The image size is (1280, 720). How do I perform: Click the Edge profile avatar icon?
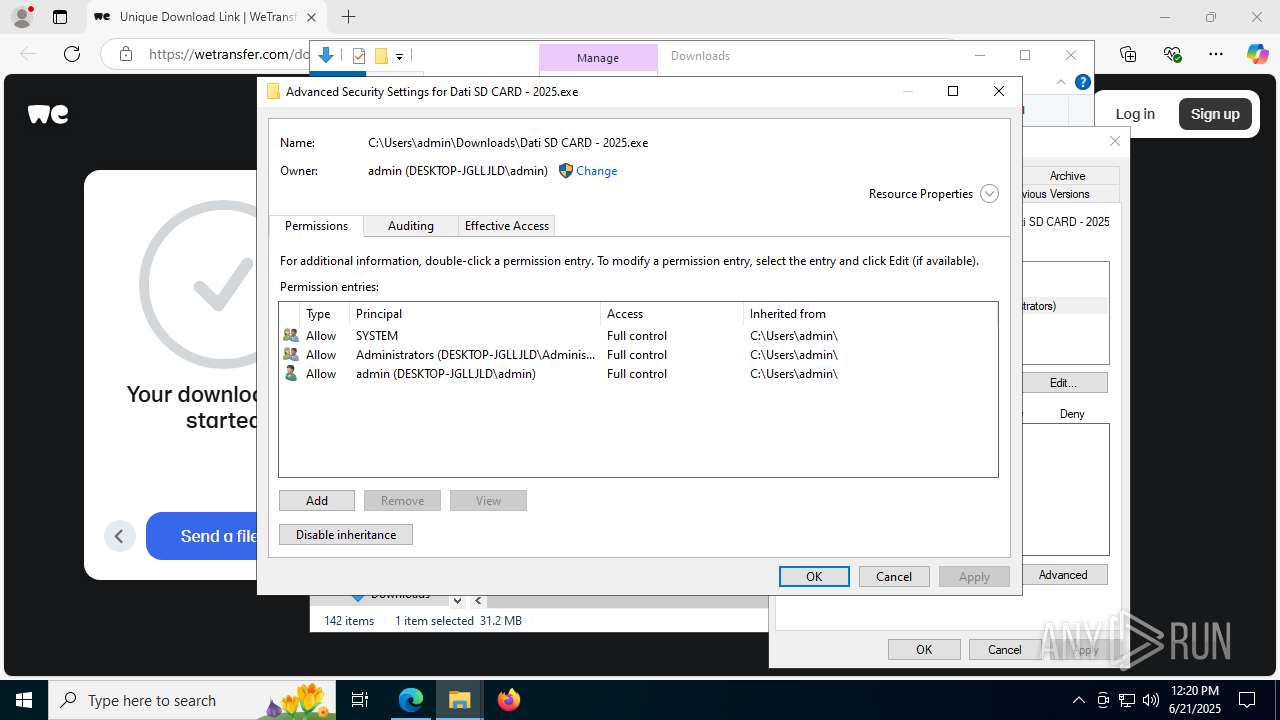[x=21, y=16]
